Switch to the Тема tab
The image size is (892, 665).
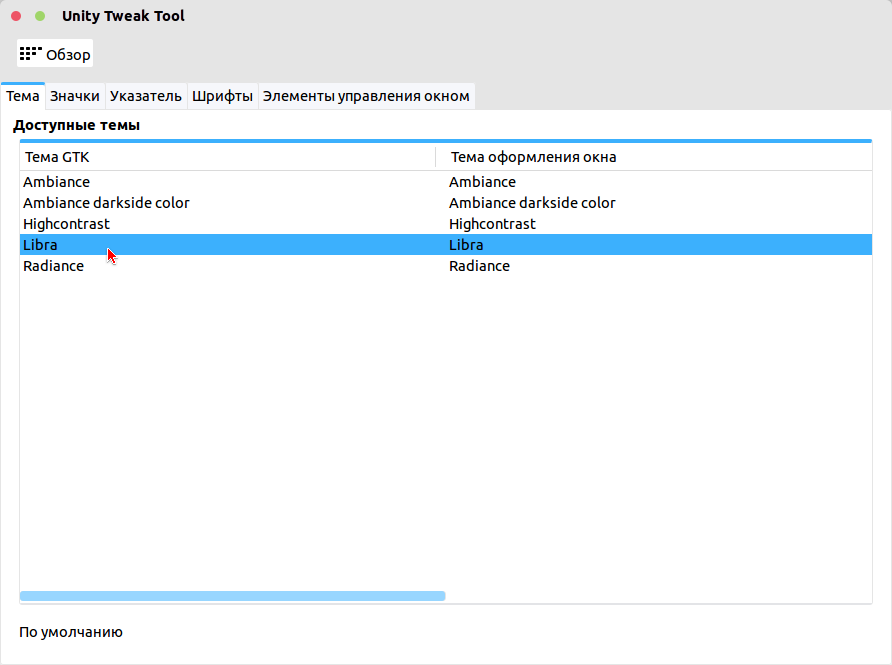tap(23, 96)
